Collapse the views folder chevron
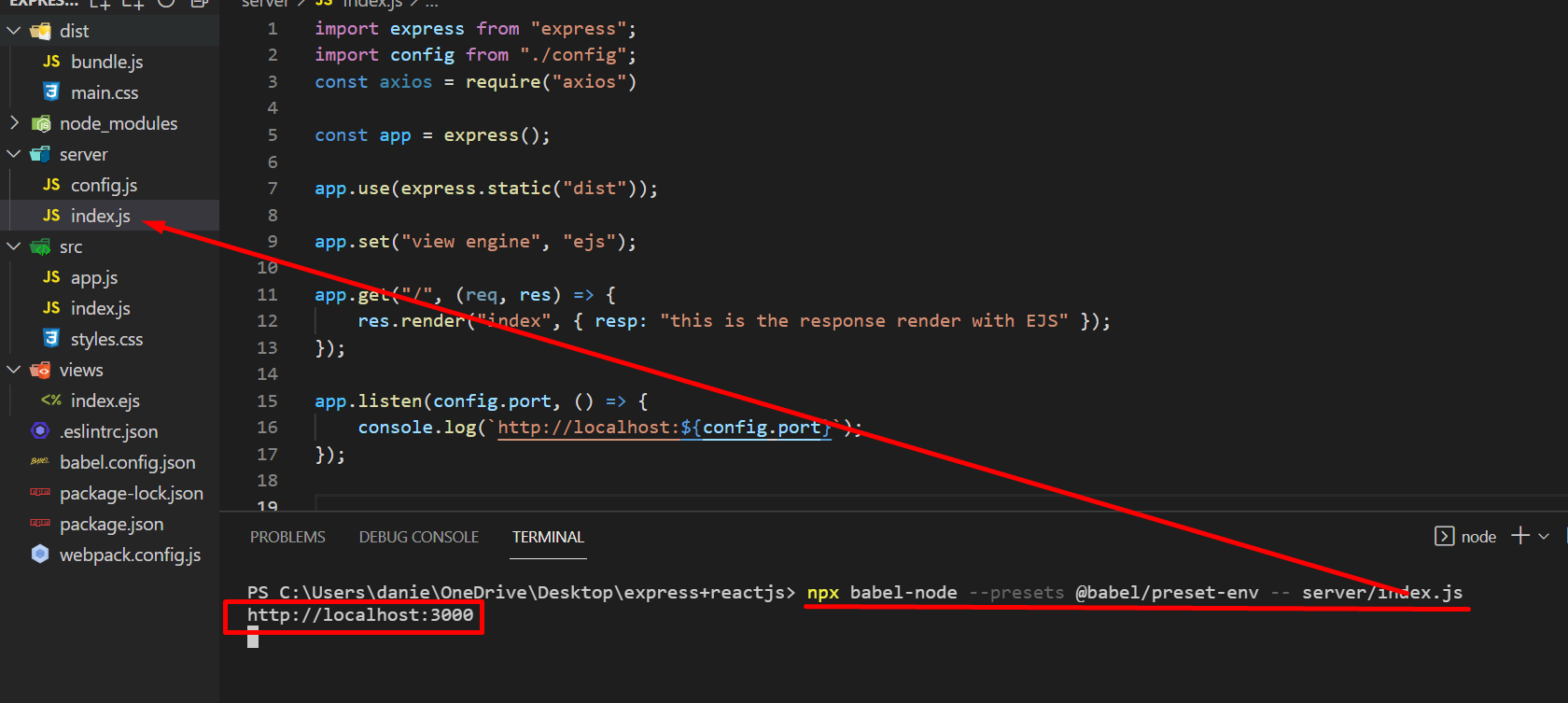This screenshot has width=1568, height=703. [x=14, y=370]
